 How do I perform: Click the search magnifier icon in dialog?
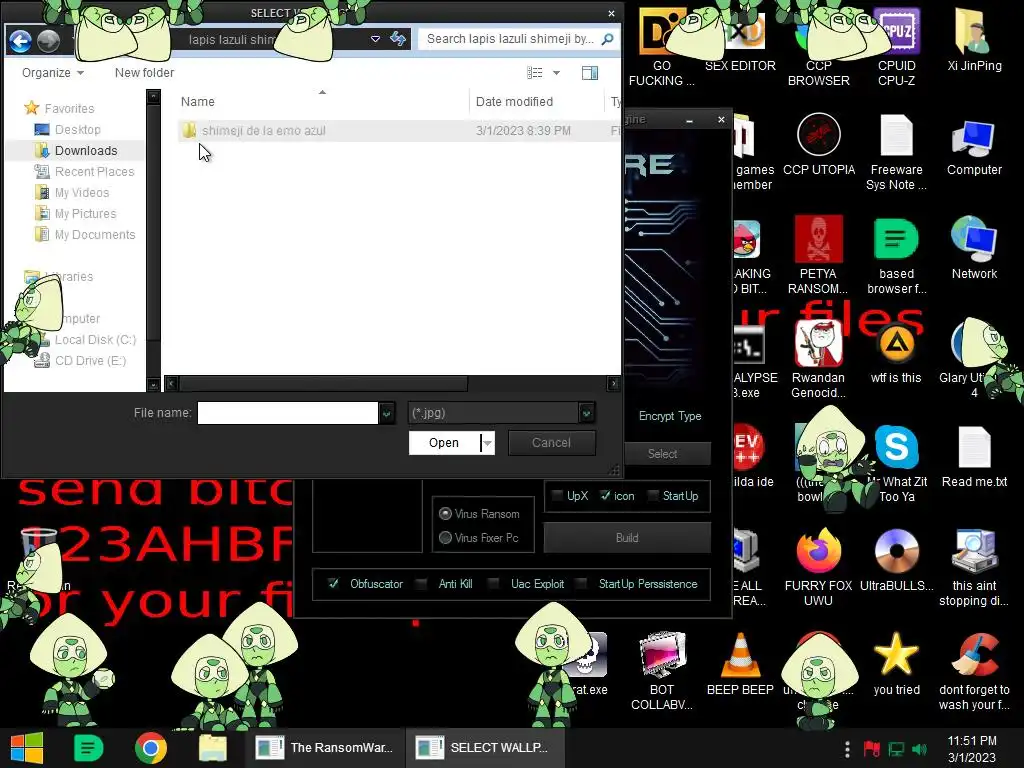[607, 39]
